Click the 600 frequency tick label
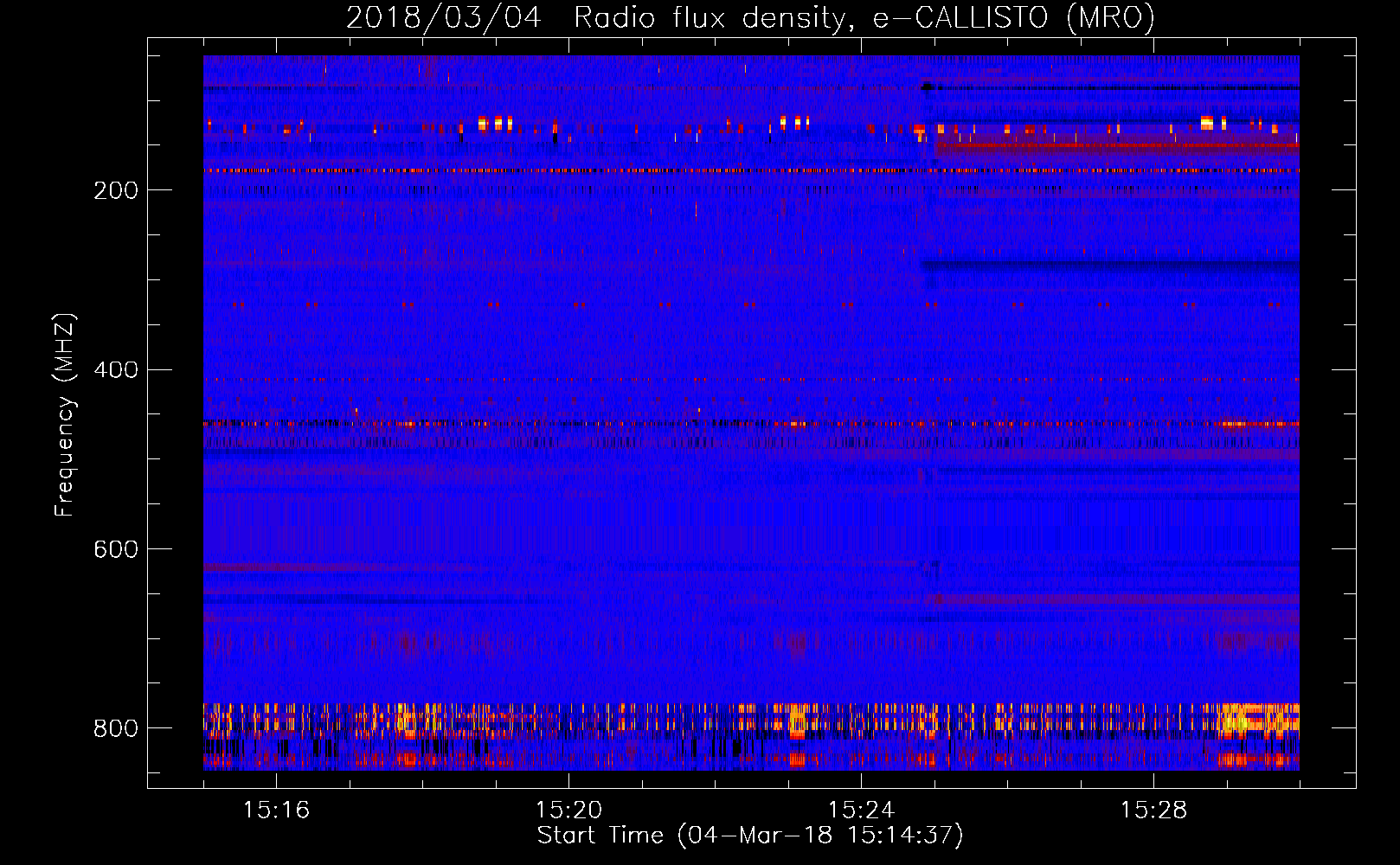This screenshot has height=865, width=1400. [116, 550]
